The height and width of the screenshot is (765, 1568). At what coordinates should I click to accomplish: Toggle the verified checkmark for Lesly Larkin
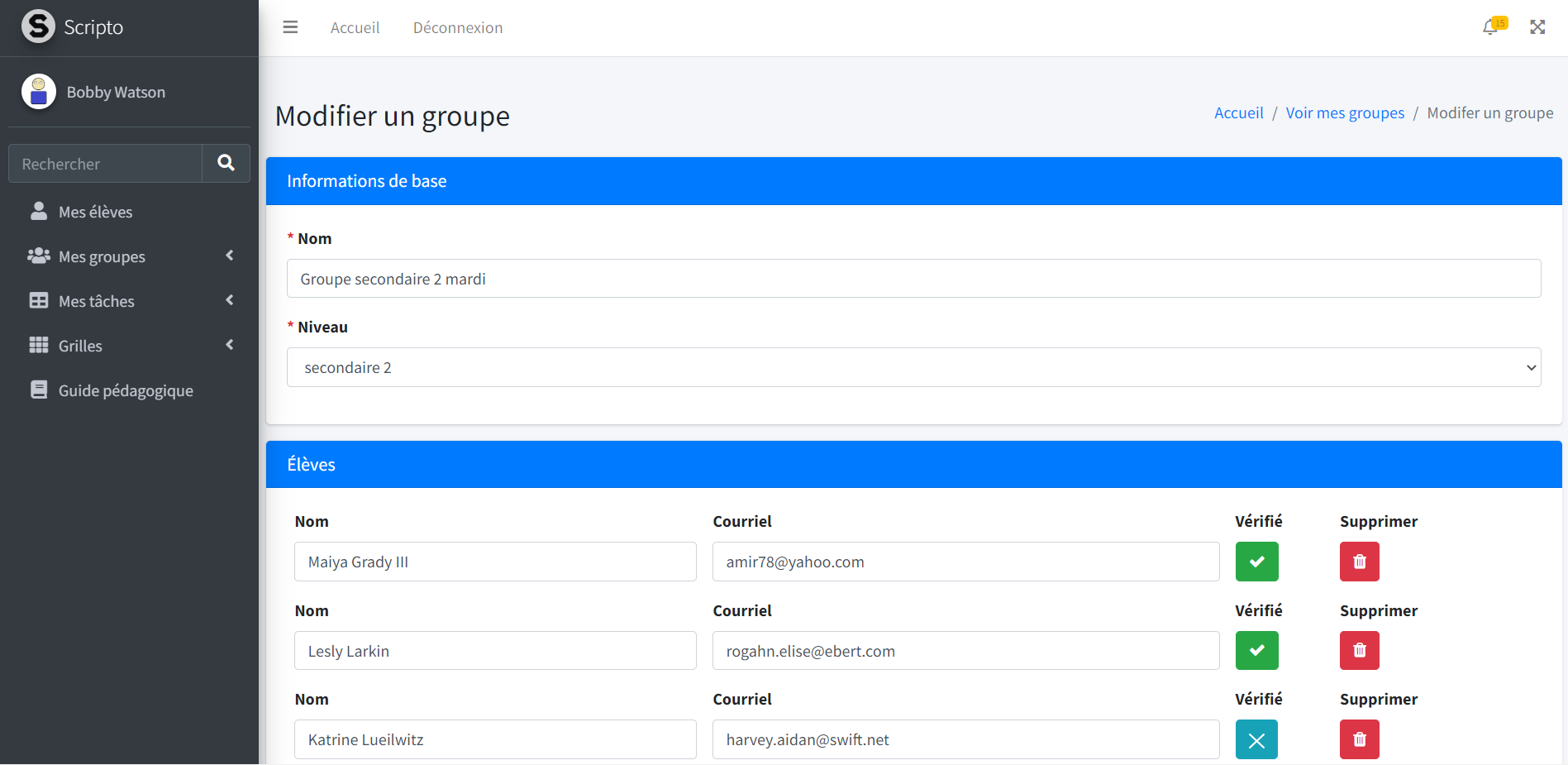pos(1256,651)
